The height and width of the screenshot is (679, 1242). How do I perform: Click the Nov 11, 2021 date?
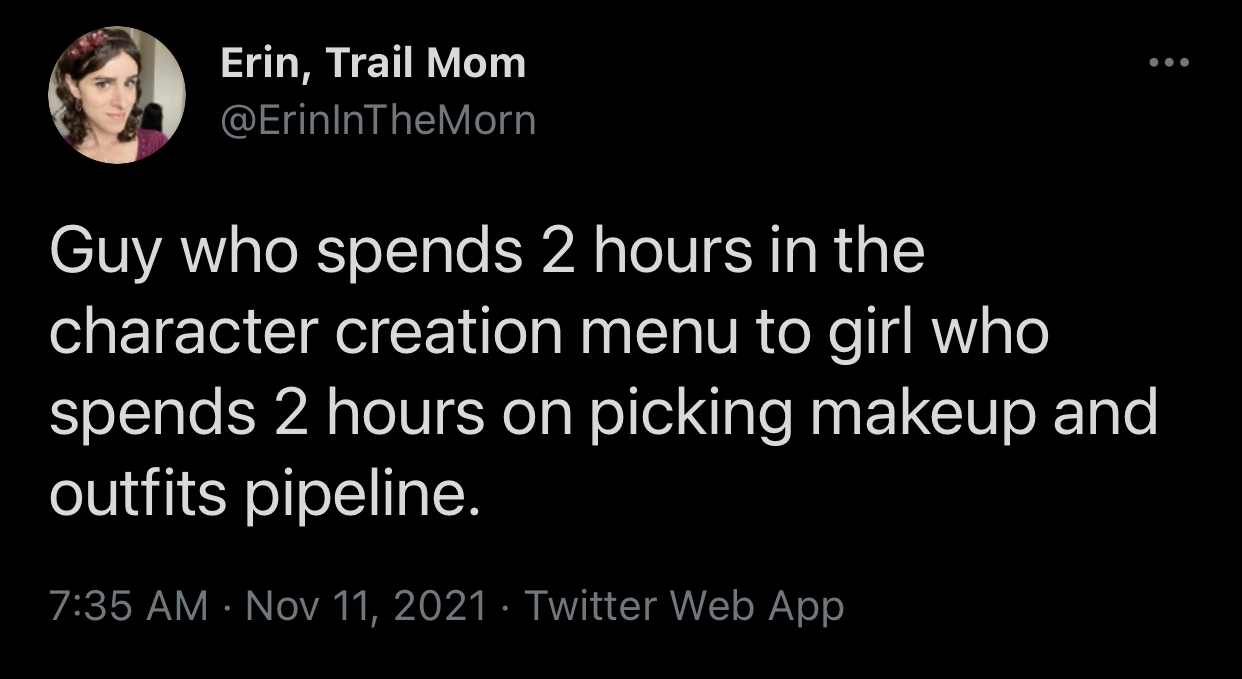[x=365, y=606]
